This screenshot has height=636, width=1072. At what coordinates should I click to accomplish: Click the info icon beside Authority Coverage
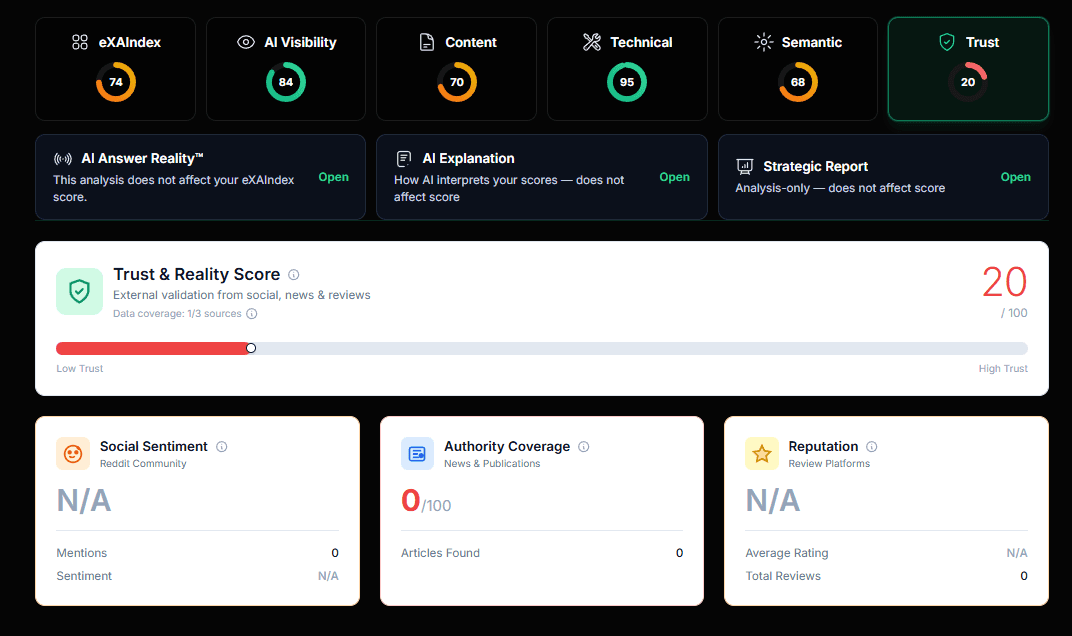coord(584,447)
